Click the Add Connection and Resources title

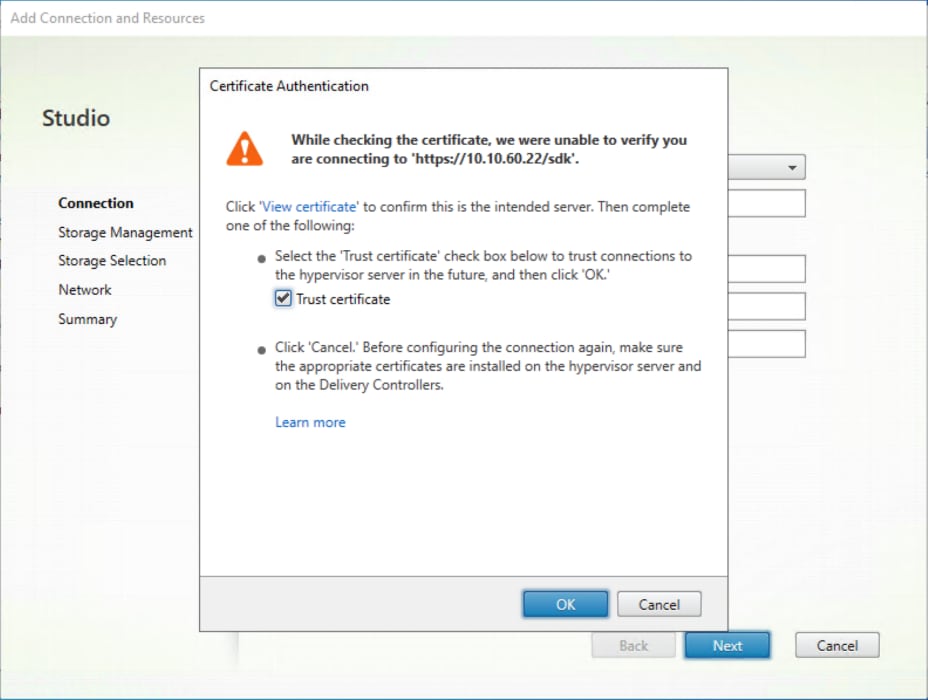click(x=108, y=18)
